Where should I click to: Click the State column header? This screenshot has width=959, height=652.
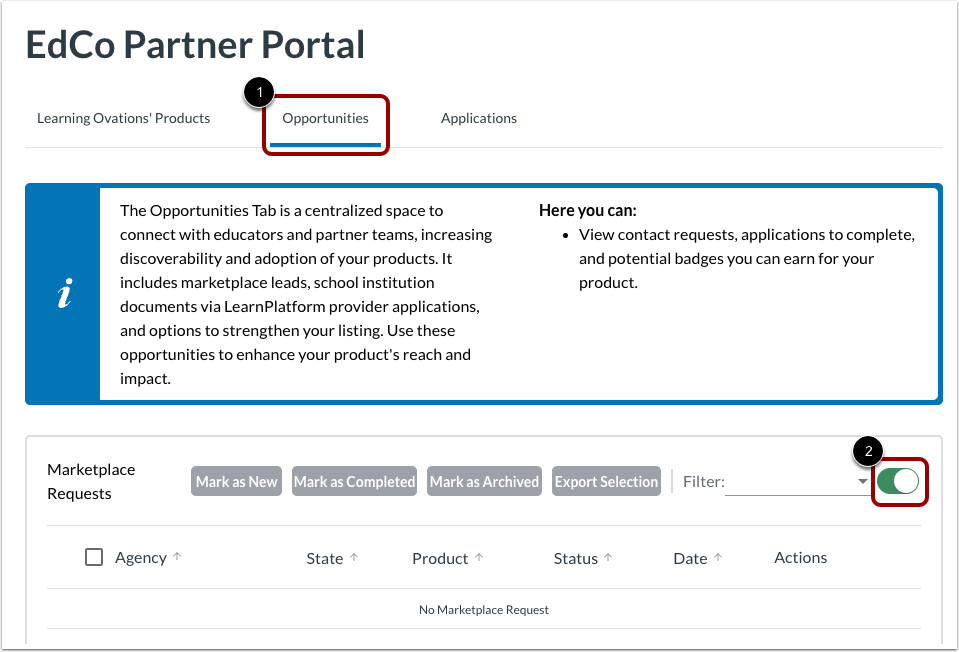[x=325, y=558]
